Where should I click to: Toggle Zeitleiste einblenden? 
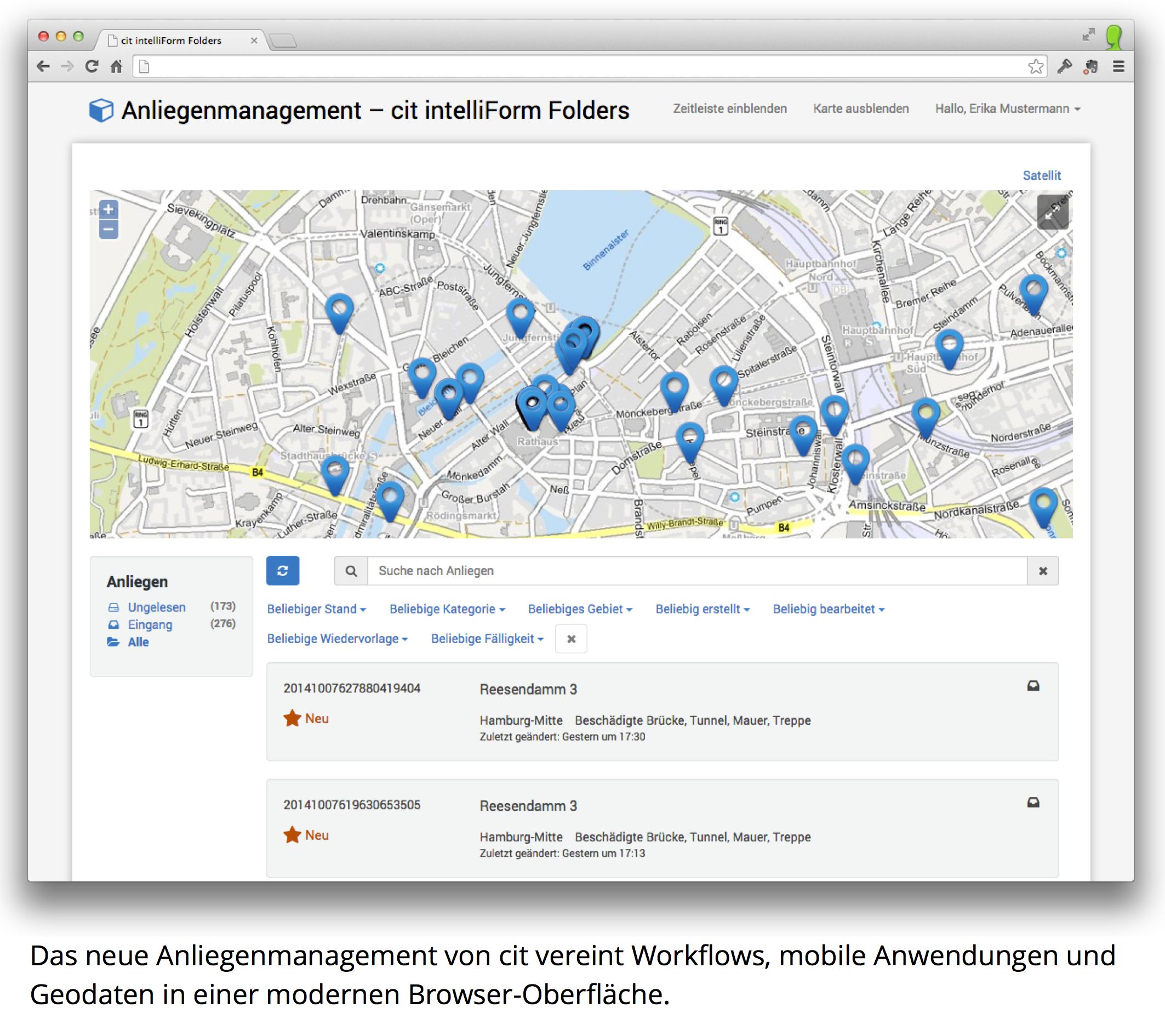729,109
